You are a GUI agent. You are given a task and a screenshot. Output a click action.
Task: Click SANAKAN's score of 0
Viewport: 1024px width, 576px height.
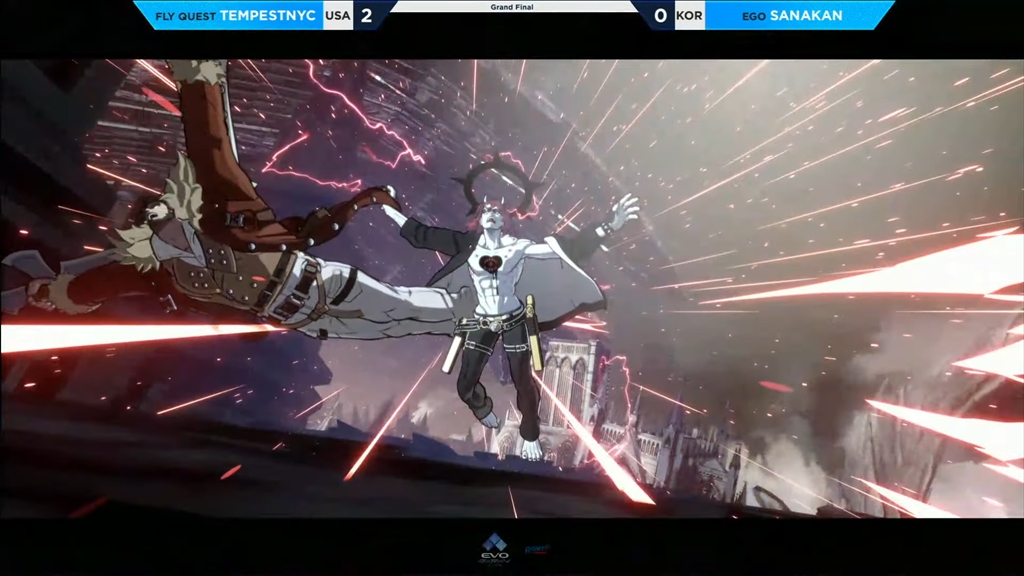point(660,15)
